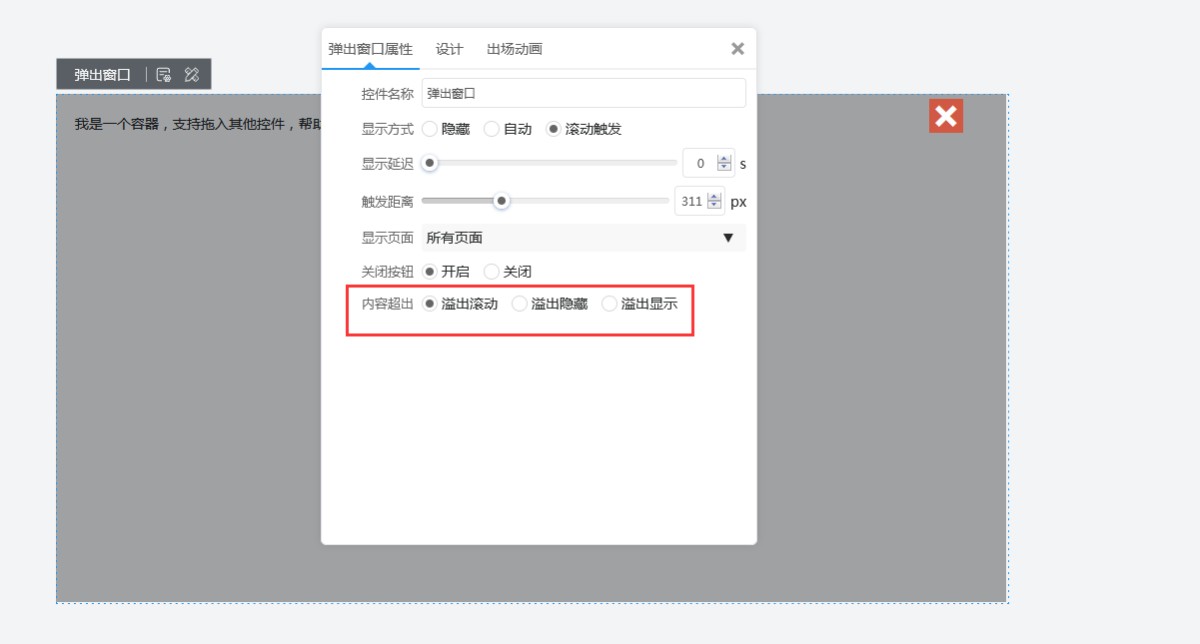Screen dimensions: 1200x644
Task: Click the 弹出窗口 label in the widget toolbar
Action: [x=102, y=75]
